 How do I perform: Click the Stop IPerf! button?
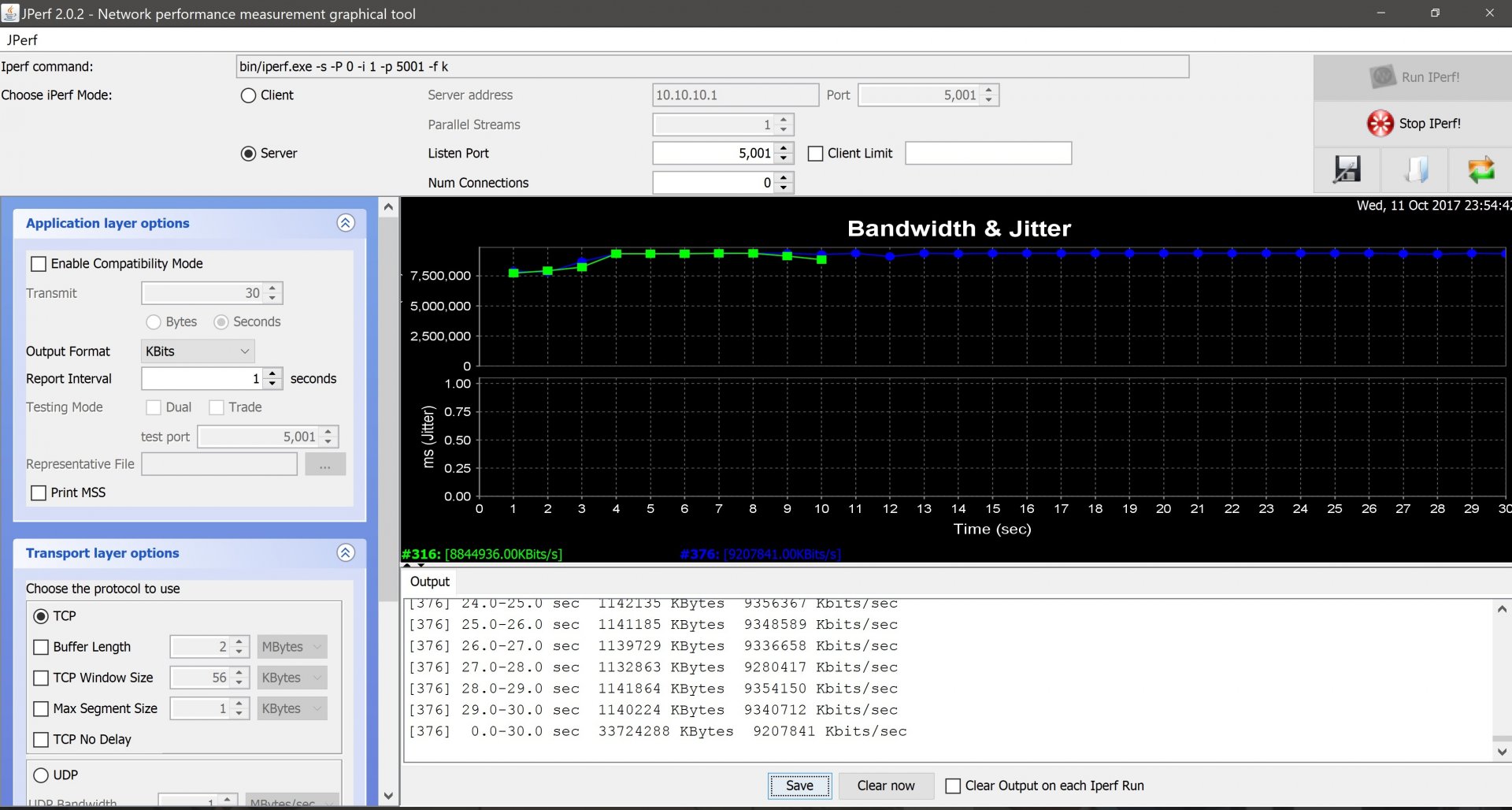[1413, 124]
